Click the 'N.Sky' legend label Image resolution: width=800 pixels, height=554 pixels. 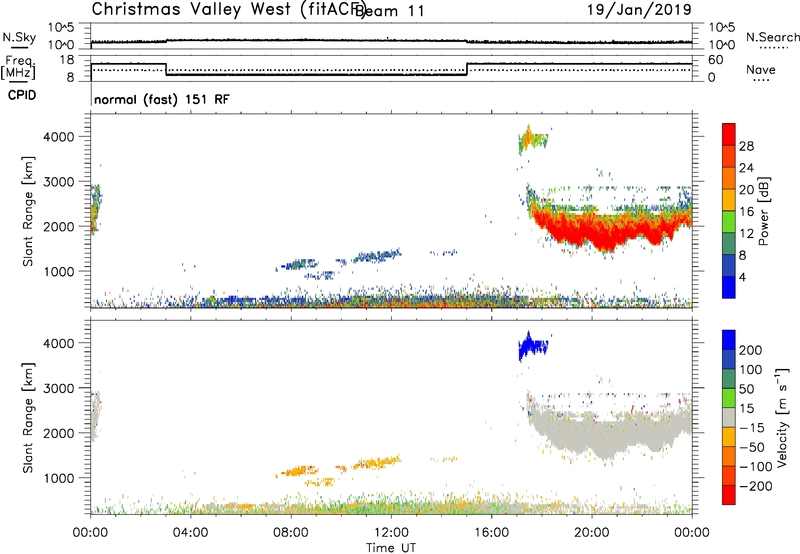pyautogui.click(x=19, y=37)
